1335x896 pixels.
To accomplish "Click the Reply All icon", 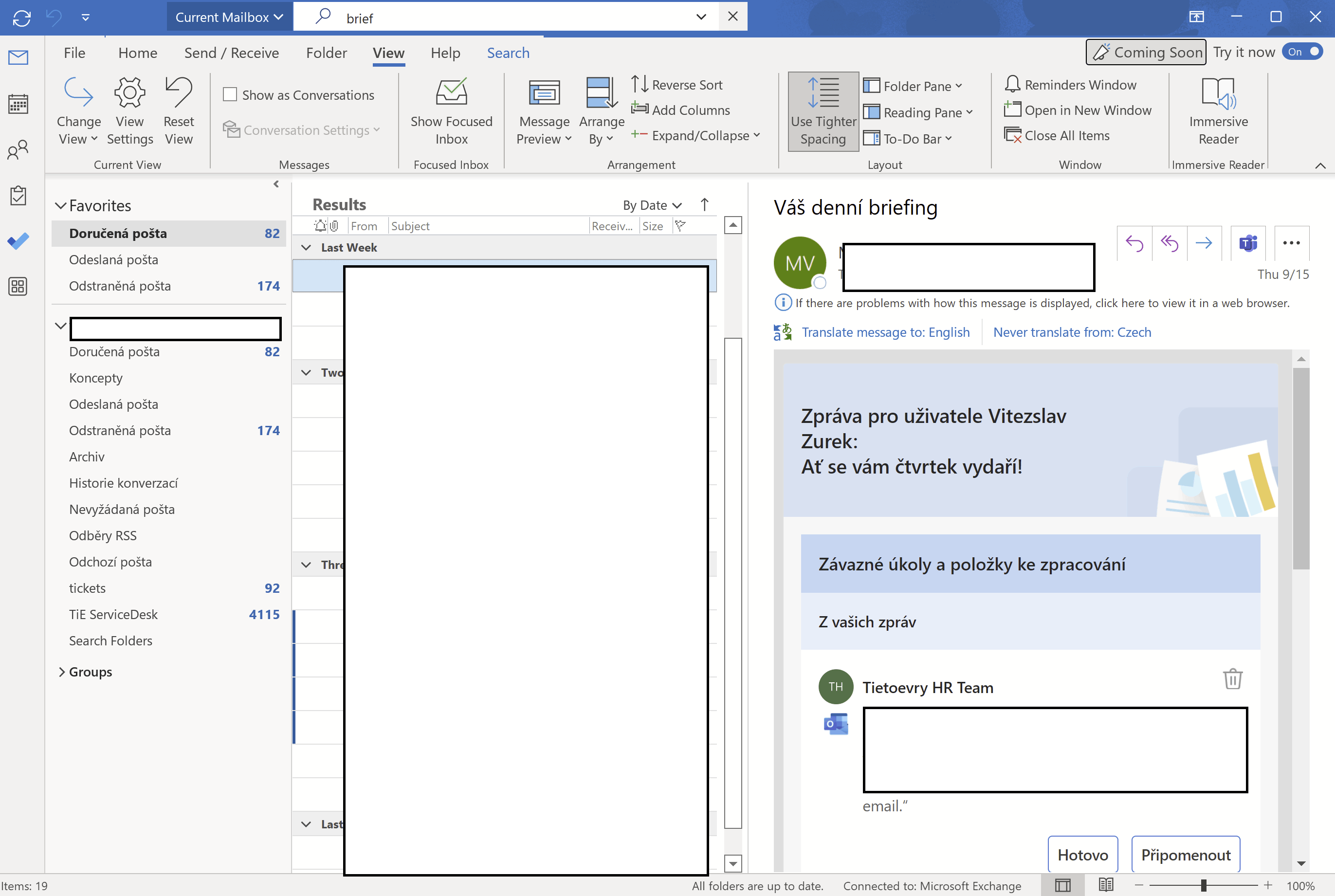I will 1169,244.
